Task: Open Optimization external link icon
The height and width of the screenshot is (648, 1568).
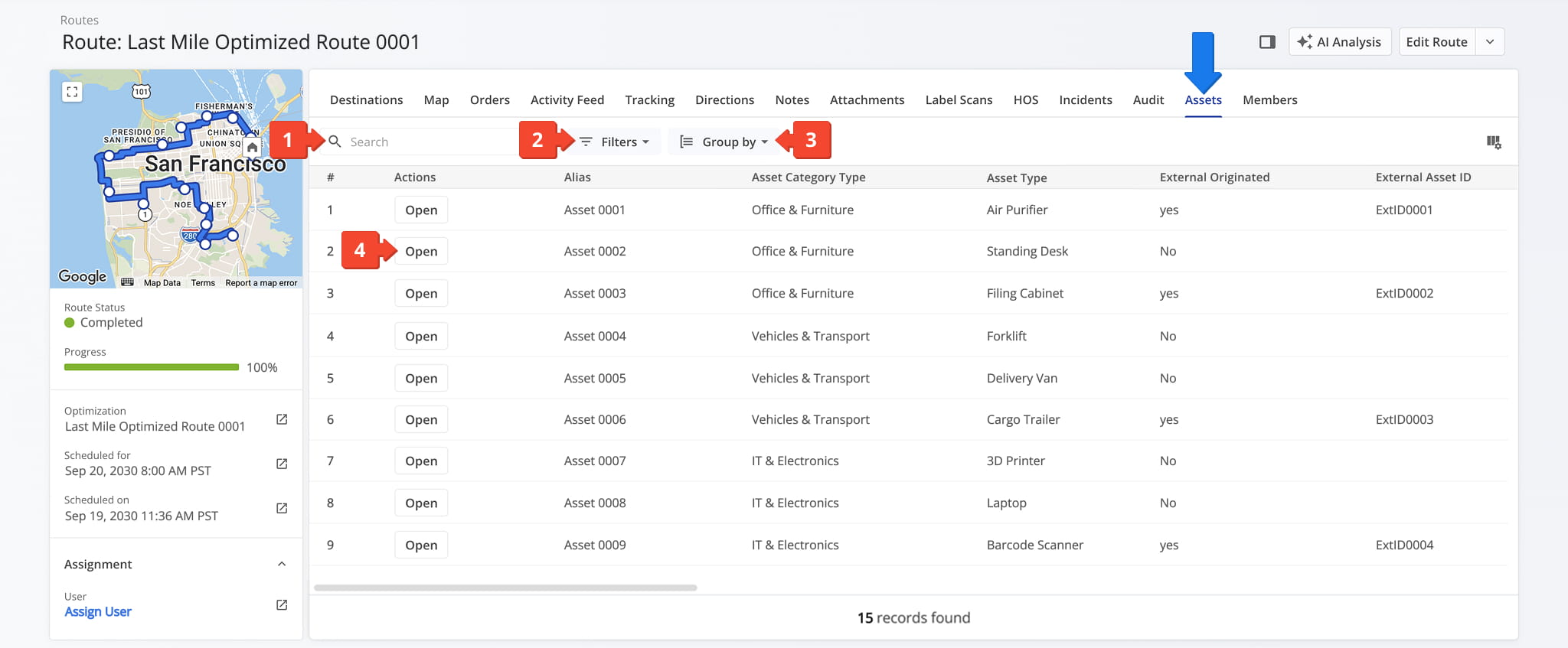Action: (282, 419)
